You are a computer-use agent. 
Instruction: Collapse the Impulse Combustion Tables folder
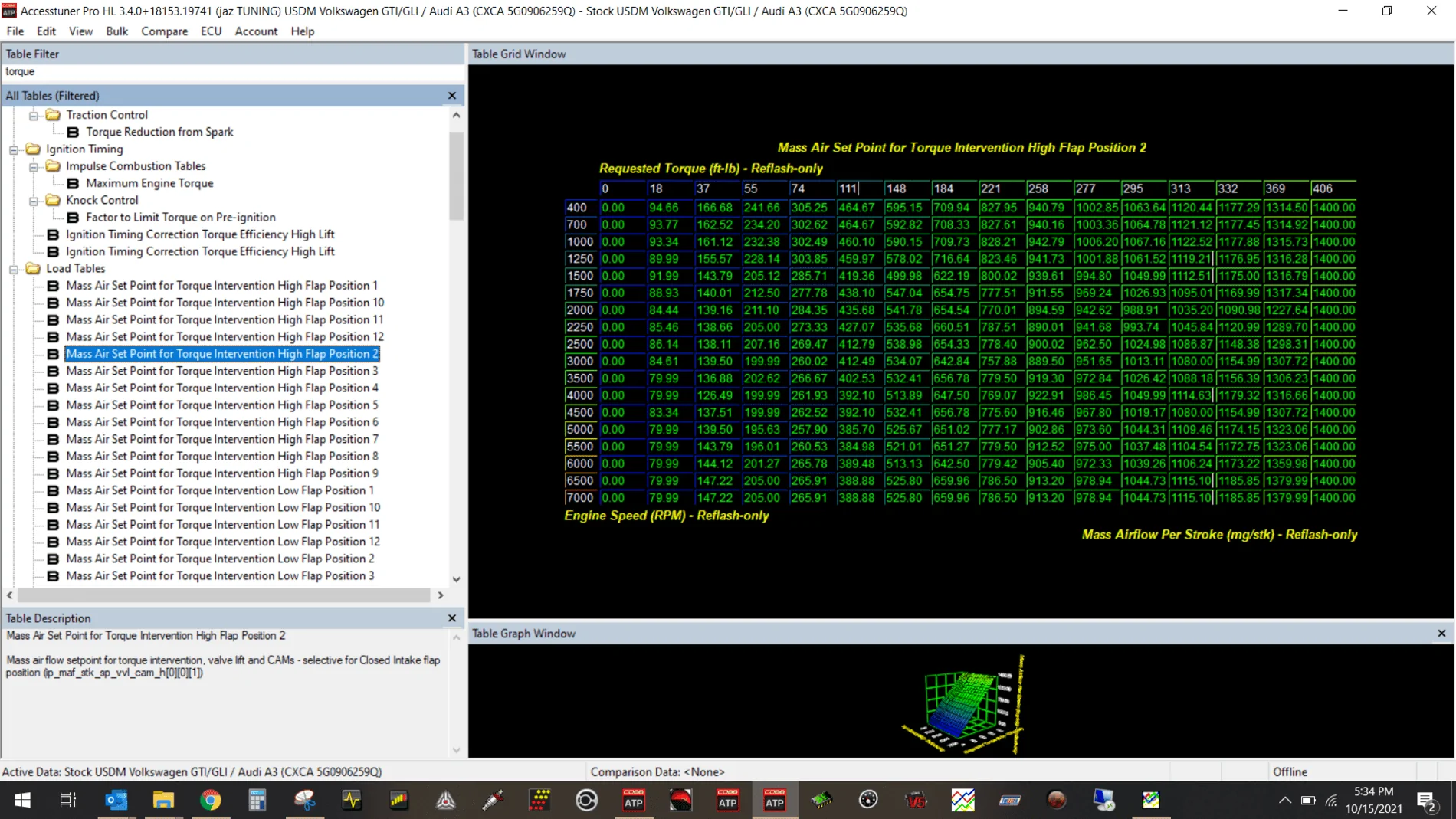point(34,166)
